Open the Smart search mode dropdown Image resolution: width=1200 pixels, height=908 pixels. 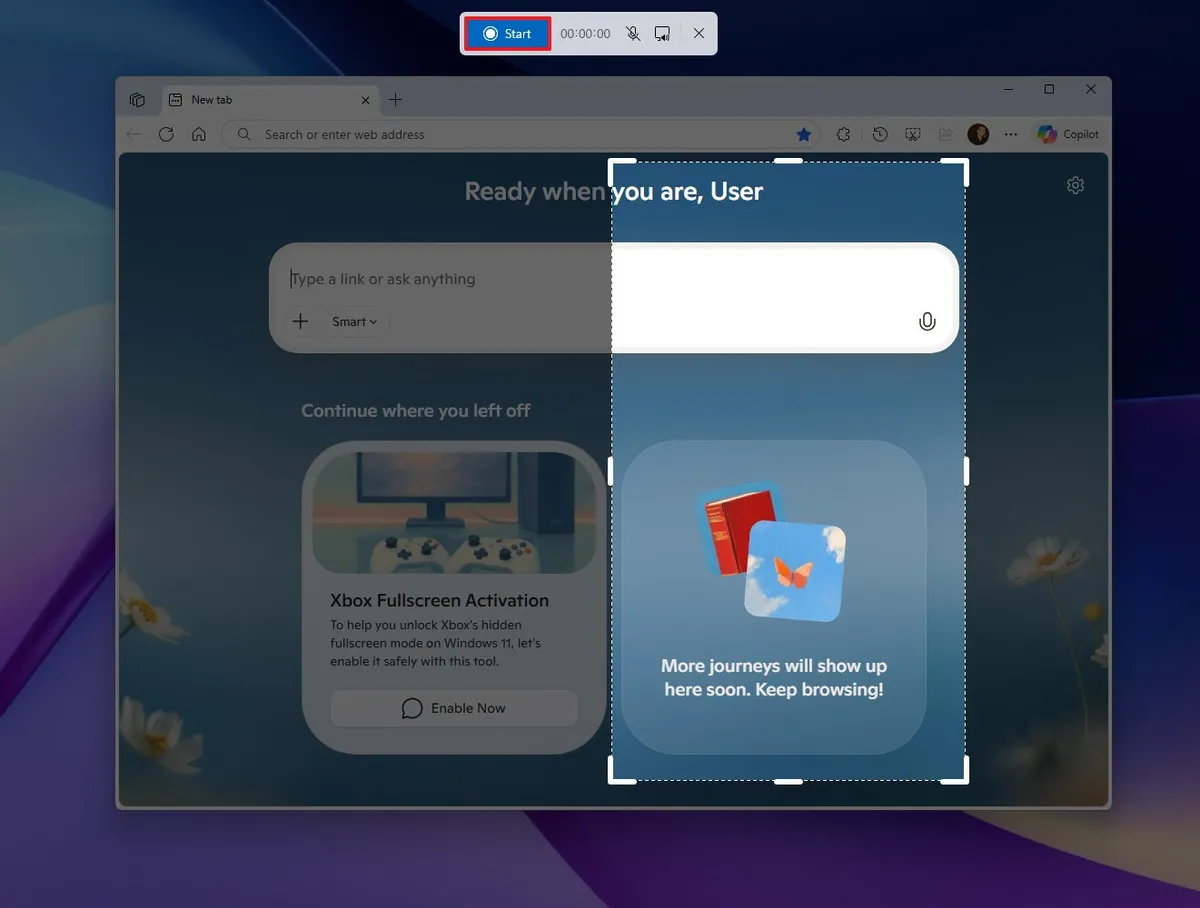tap(354, 321)
